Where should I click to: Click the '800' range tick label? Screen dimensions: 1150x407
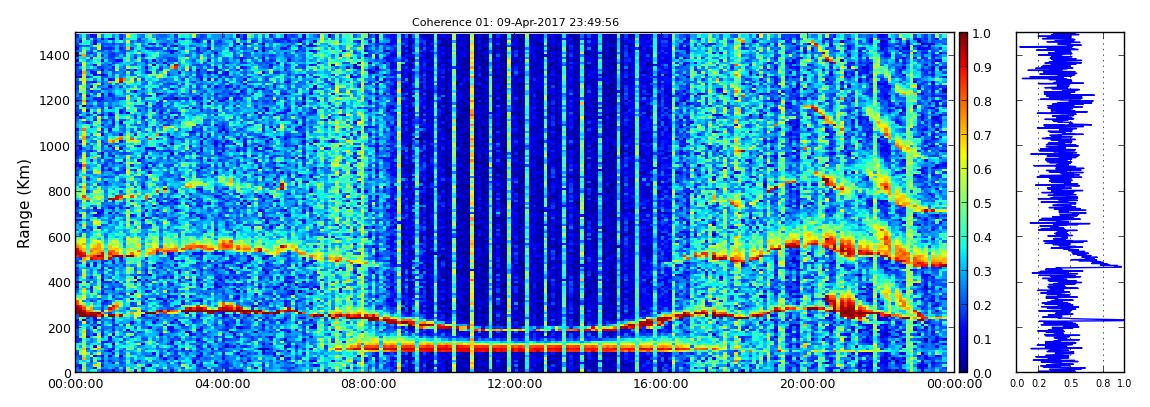click(x=59, y=191)
